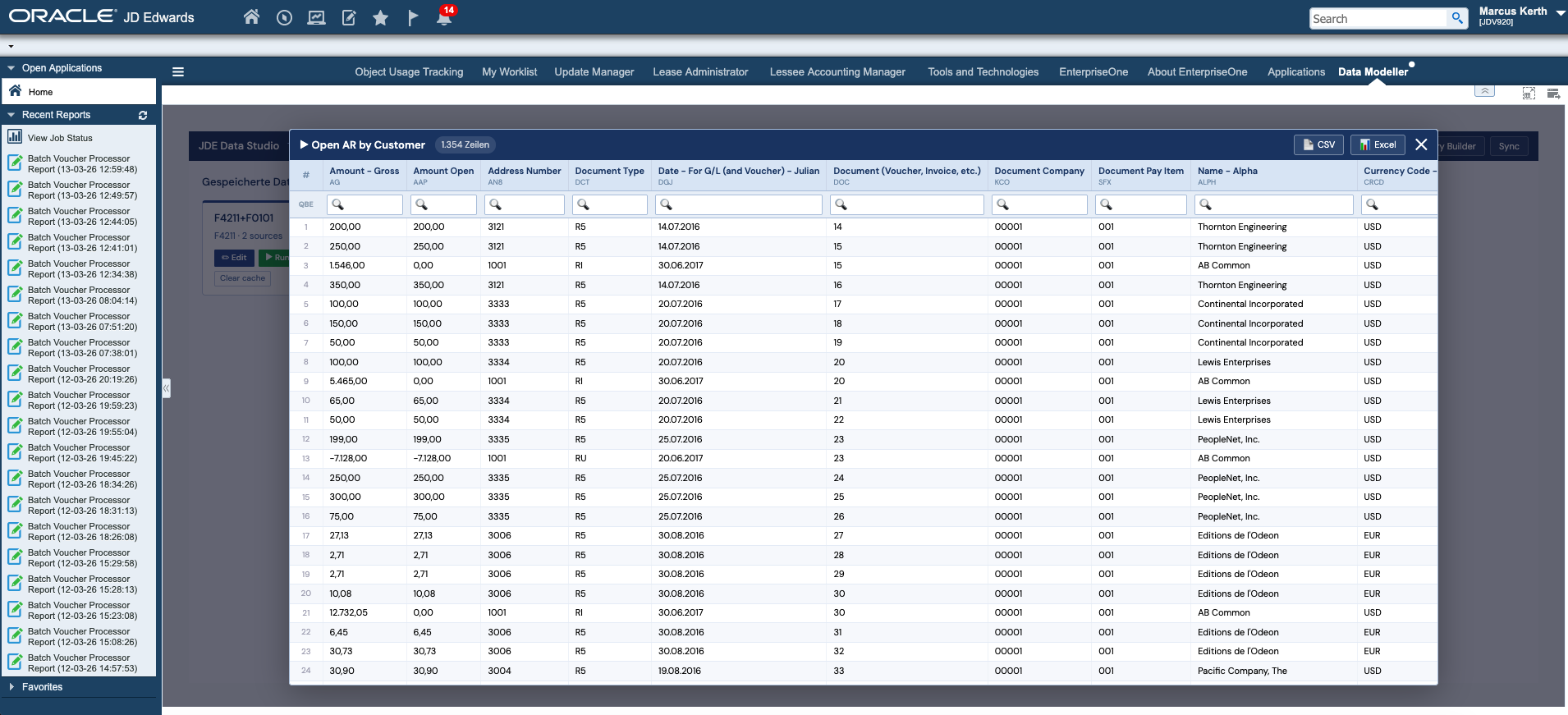
Task: Click Amount - Gross QBE filter field
Action: coord(364,204)
